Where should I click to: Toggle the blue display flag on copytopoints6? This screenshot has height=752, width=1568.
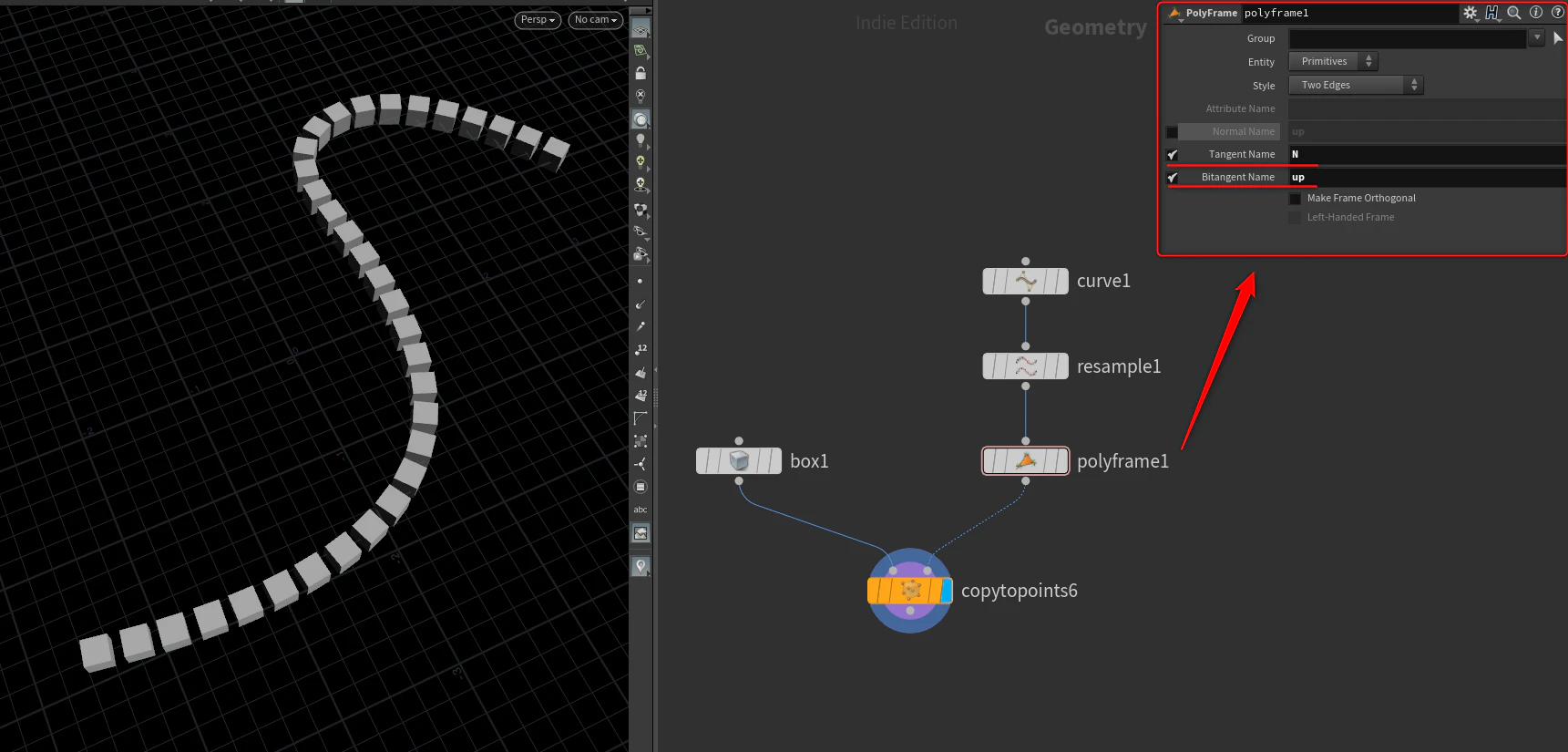pyautogui.click(x=947, y=591)
